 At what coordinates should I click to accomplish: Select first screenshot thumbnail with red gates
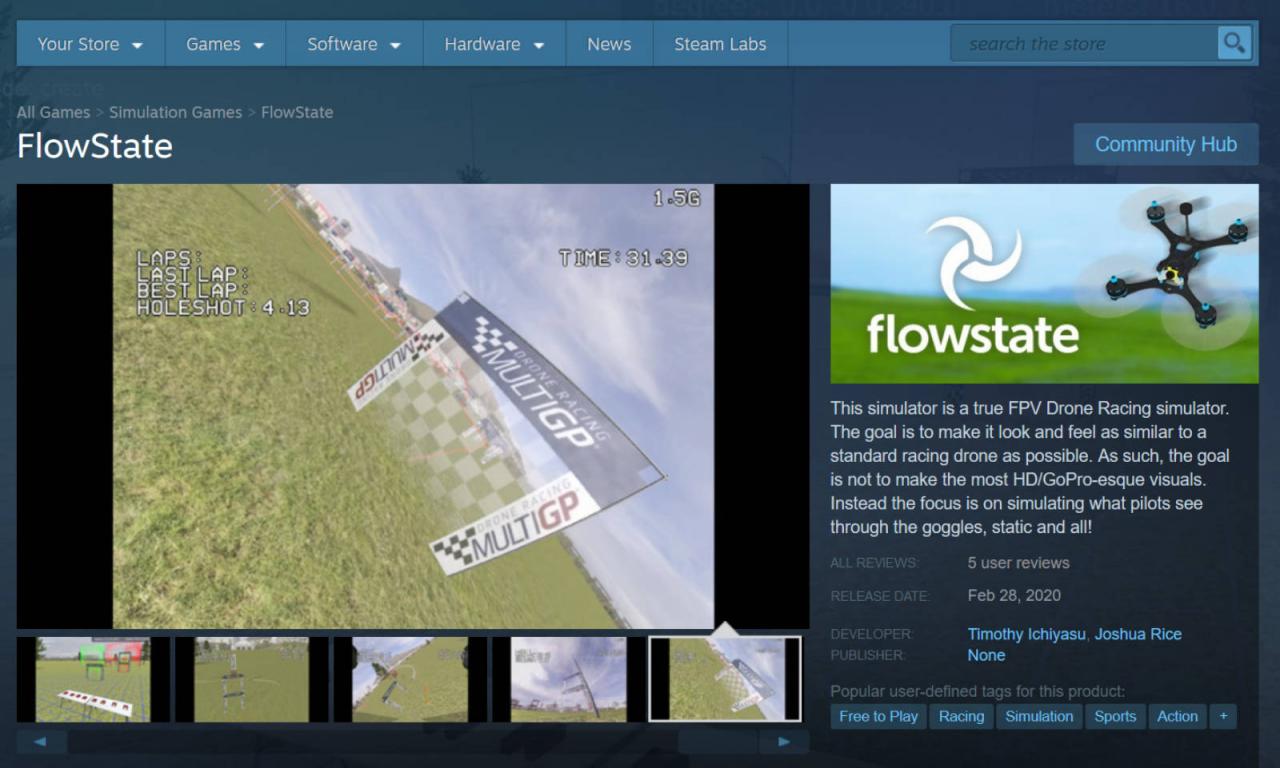pos(92,679)
